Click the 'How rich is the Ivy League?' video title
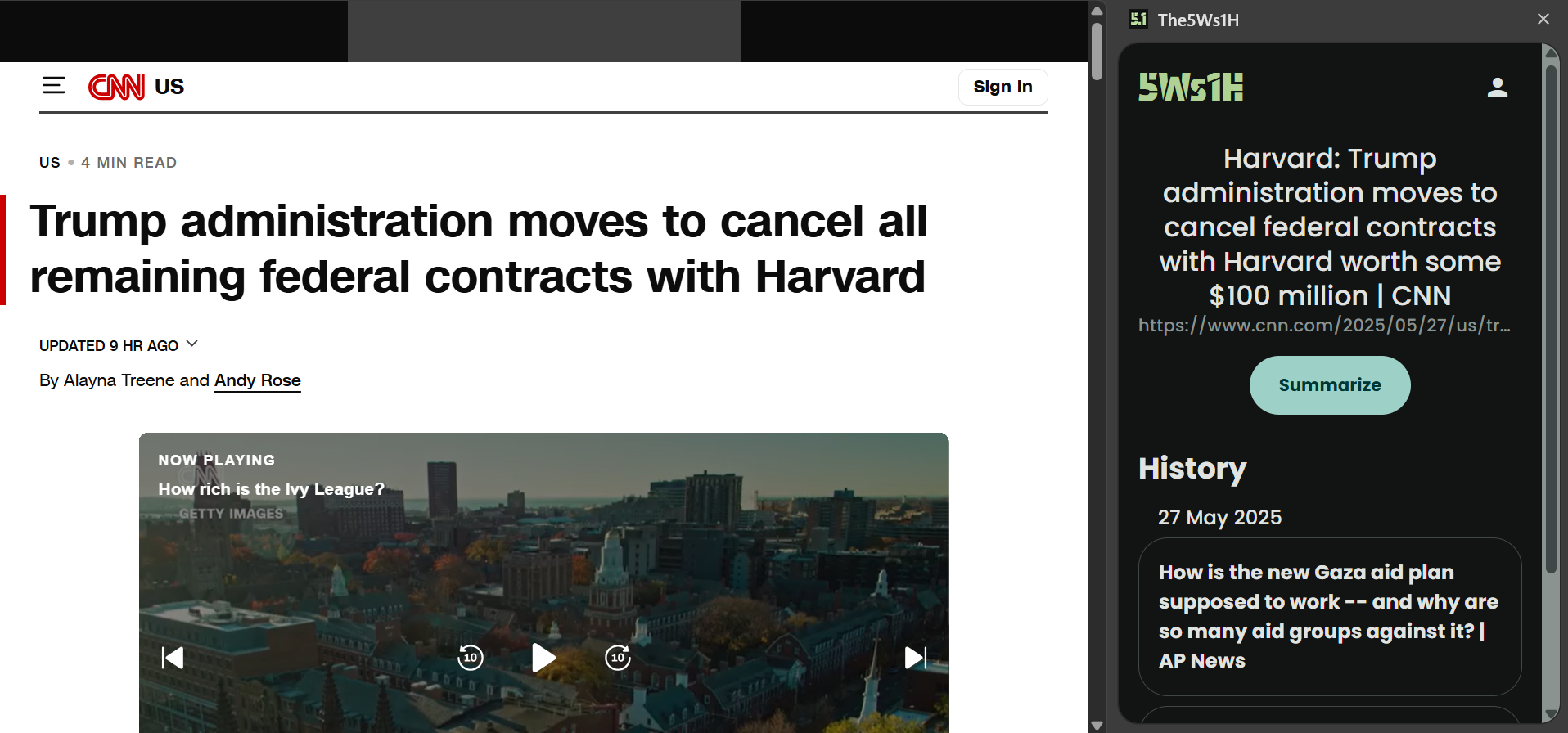The image size is (1568, 733). tap(271, 489)
